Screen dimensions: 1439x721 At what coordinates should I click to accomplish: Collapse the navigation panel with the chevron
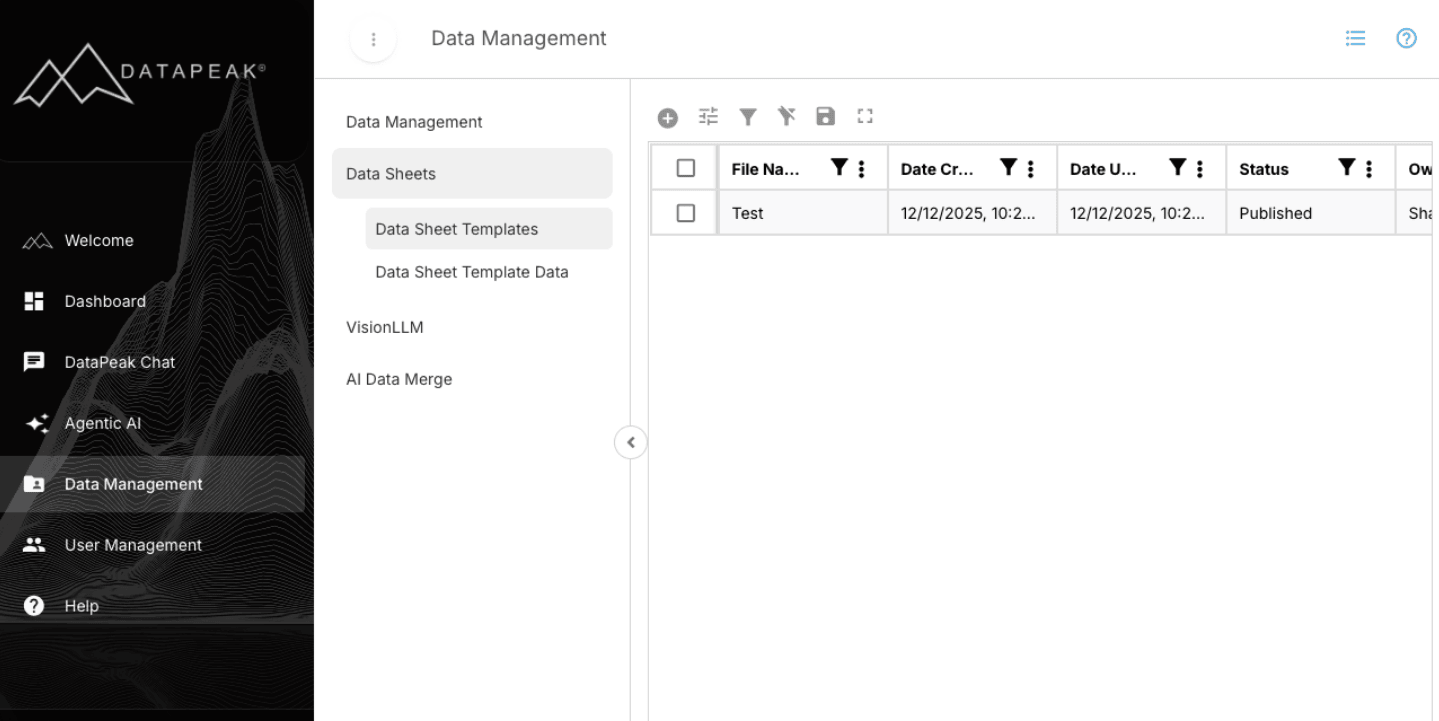[x=630, y=442]
